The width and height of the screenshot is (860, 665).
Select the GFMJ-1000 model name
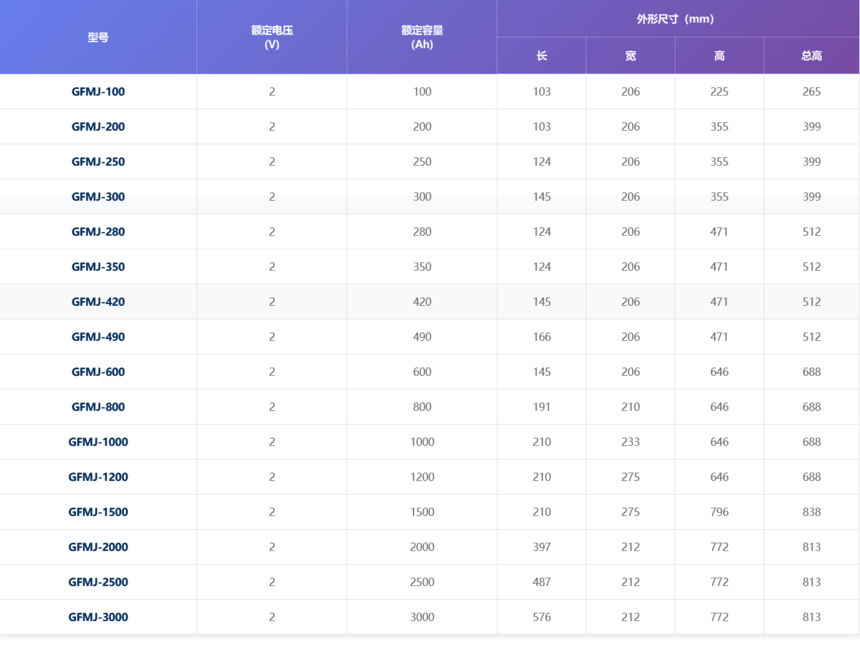tap(98, 442)
